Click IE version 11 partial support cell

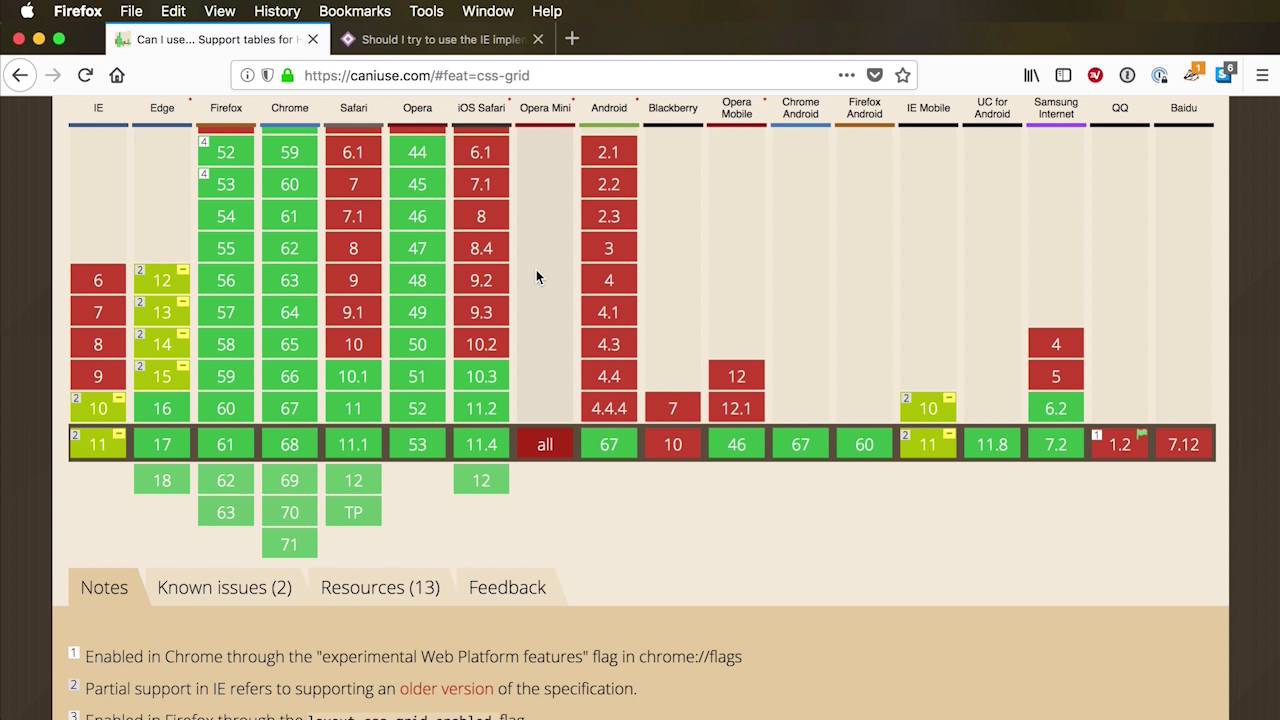98,444
